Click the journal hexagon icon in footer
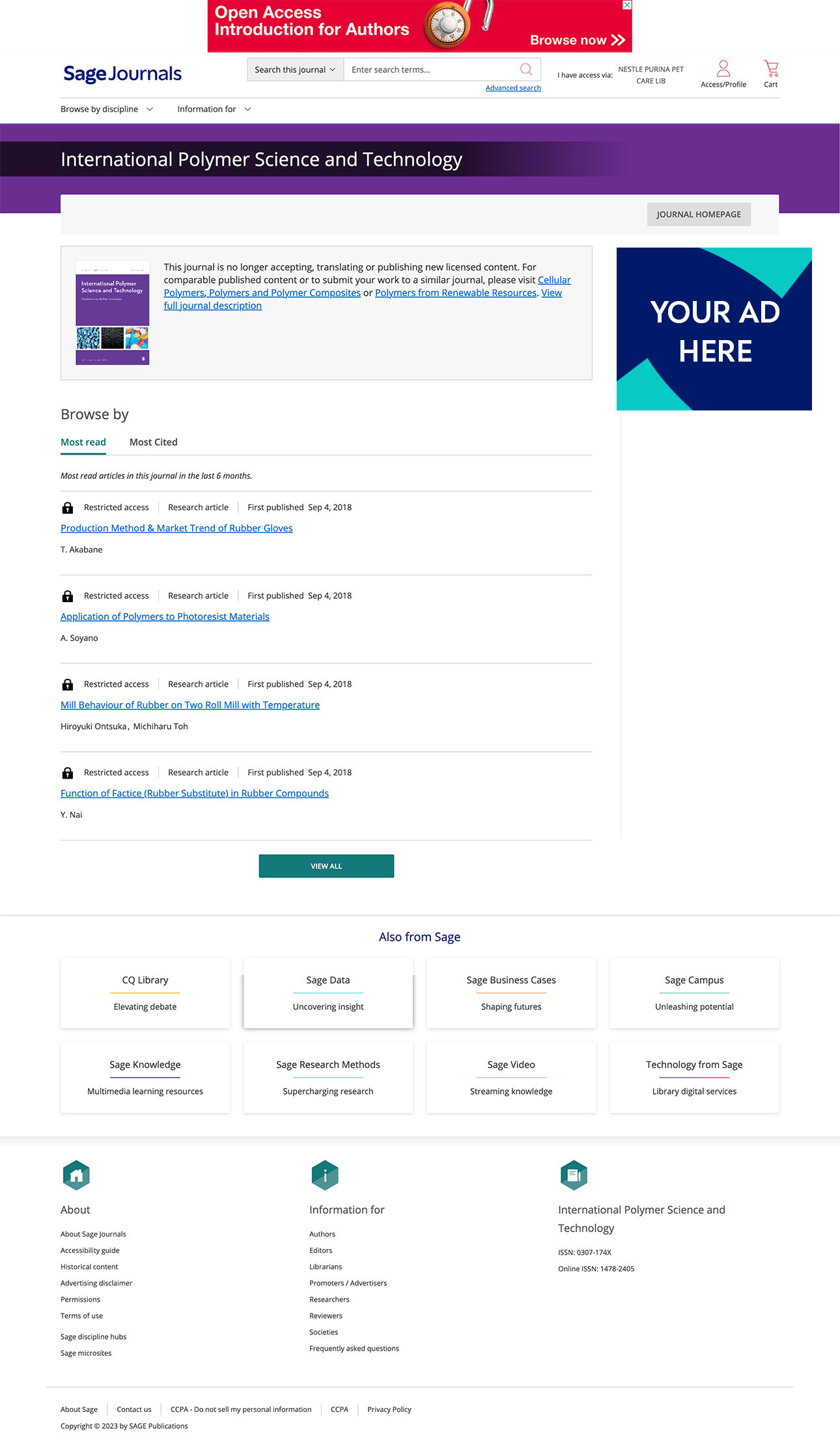 (574, 1175)
